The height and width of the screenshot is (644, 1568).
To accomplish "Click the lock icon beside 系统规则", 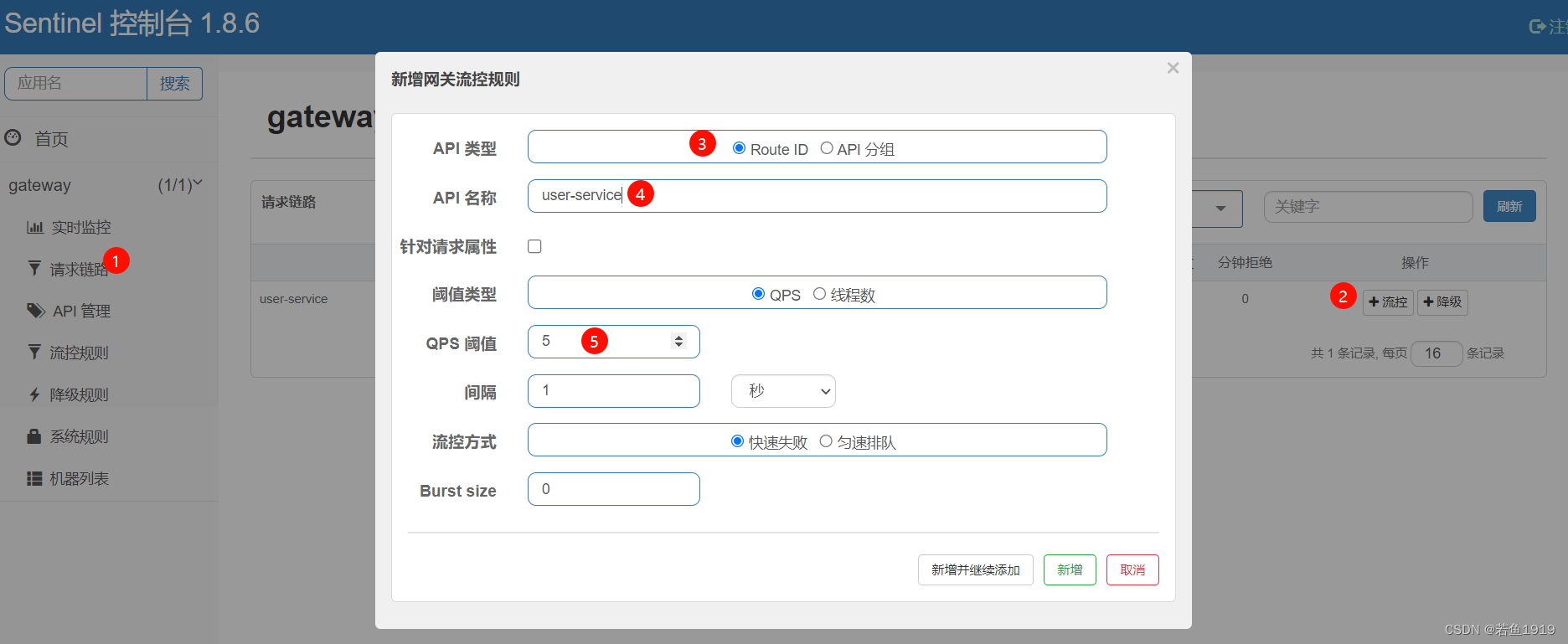I will tap(34, 436).
